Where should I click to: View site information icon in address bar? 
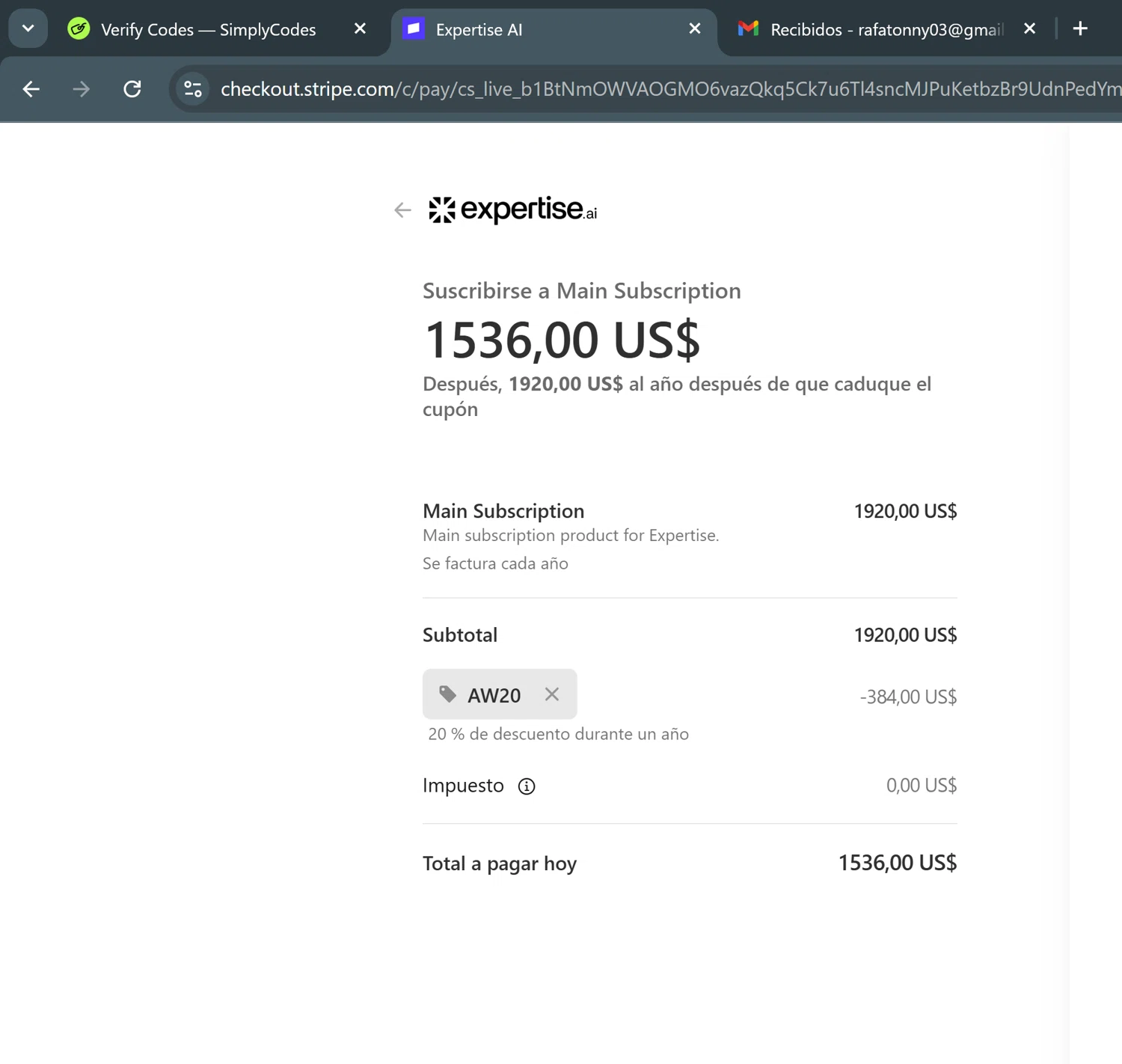coord(193,89)
